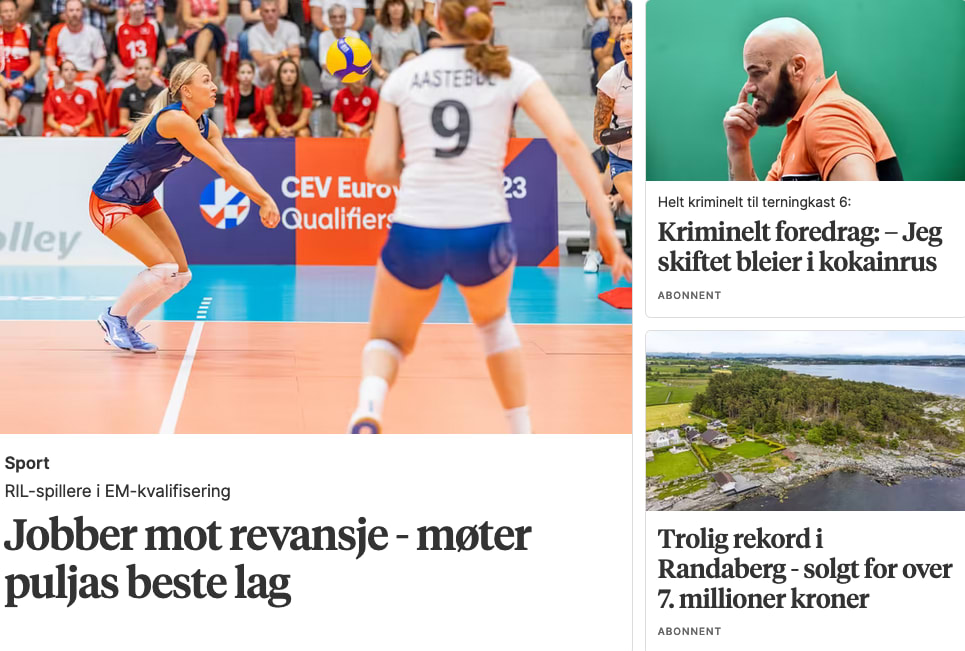Viewport: 965px width, 651px height.
Task: Open the RIL-spillere i EM-kvalifisering kicker
Action: [118, 491]
